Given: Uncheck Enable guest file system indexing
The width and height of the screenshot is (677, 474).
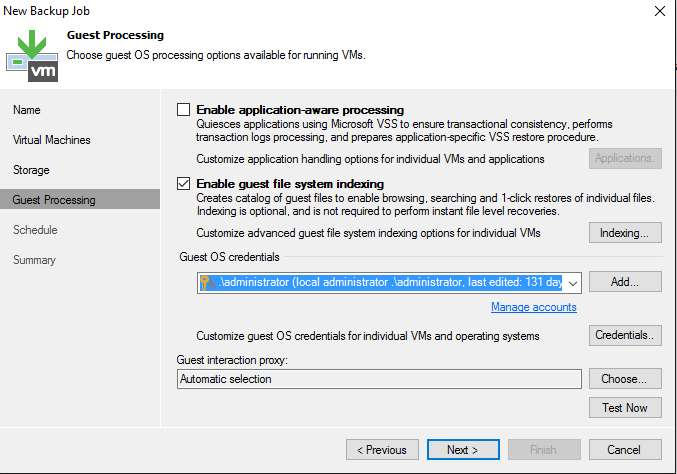Looking at the screenshot, I should click(183, 183).
